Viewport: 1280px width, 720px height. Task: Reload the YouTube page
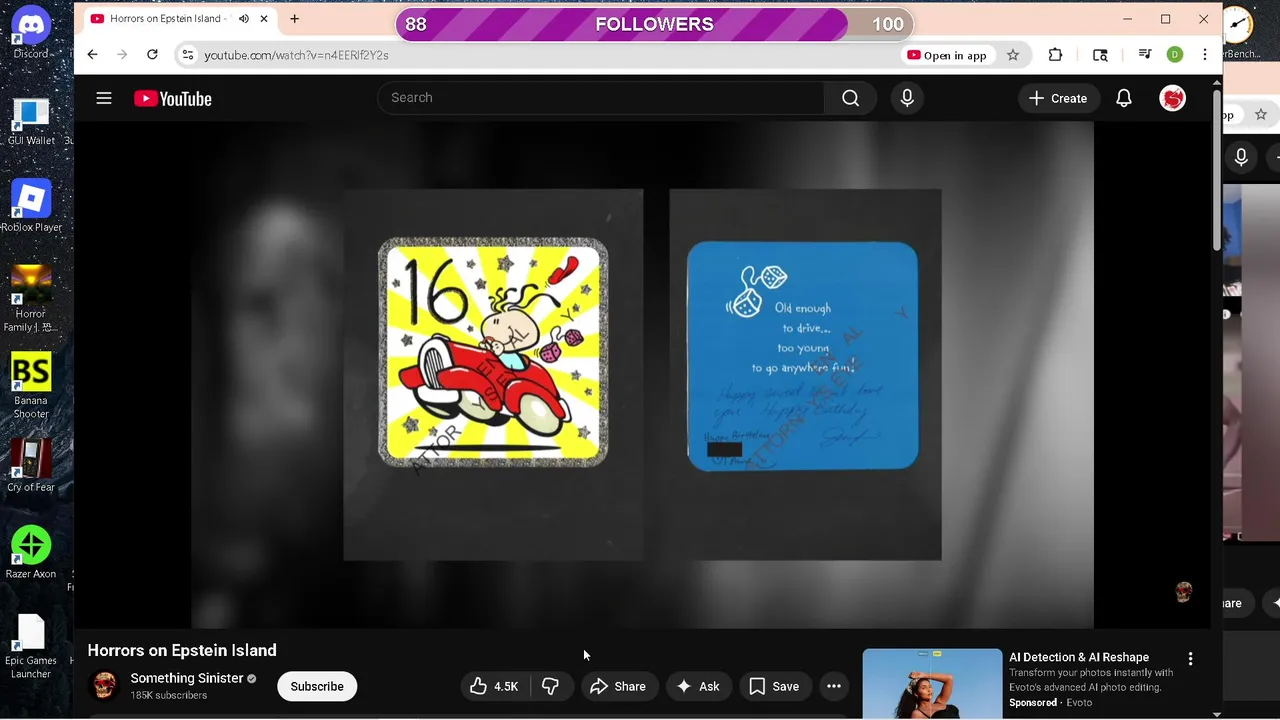tap(152, 55)
